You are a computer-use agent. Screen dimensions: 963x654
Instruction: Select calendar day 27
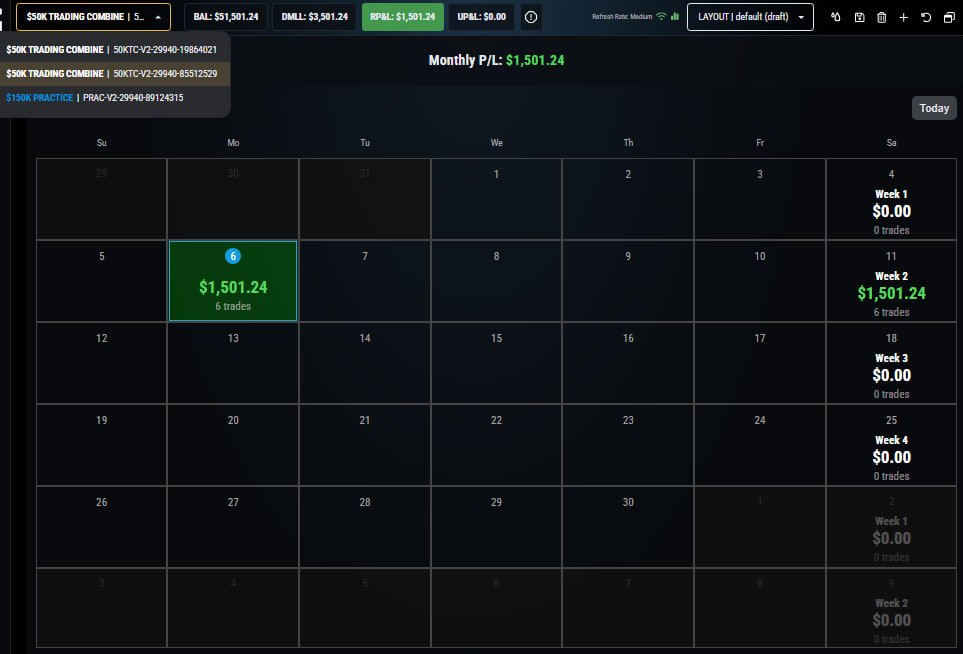[x=233, y=527]
